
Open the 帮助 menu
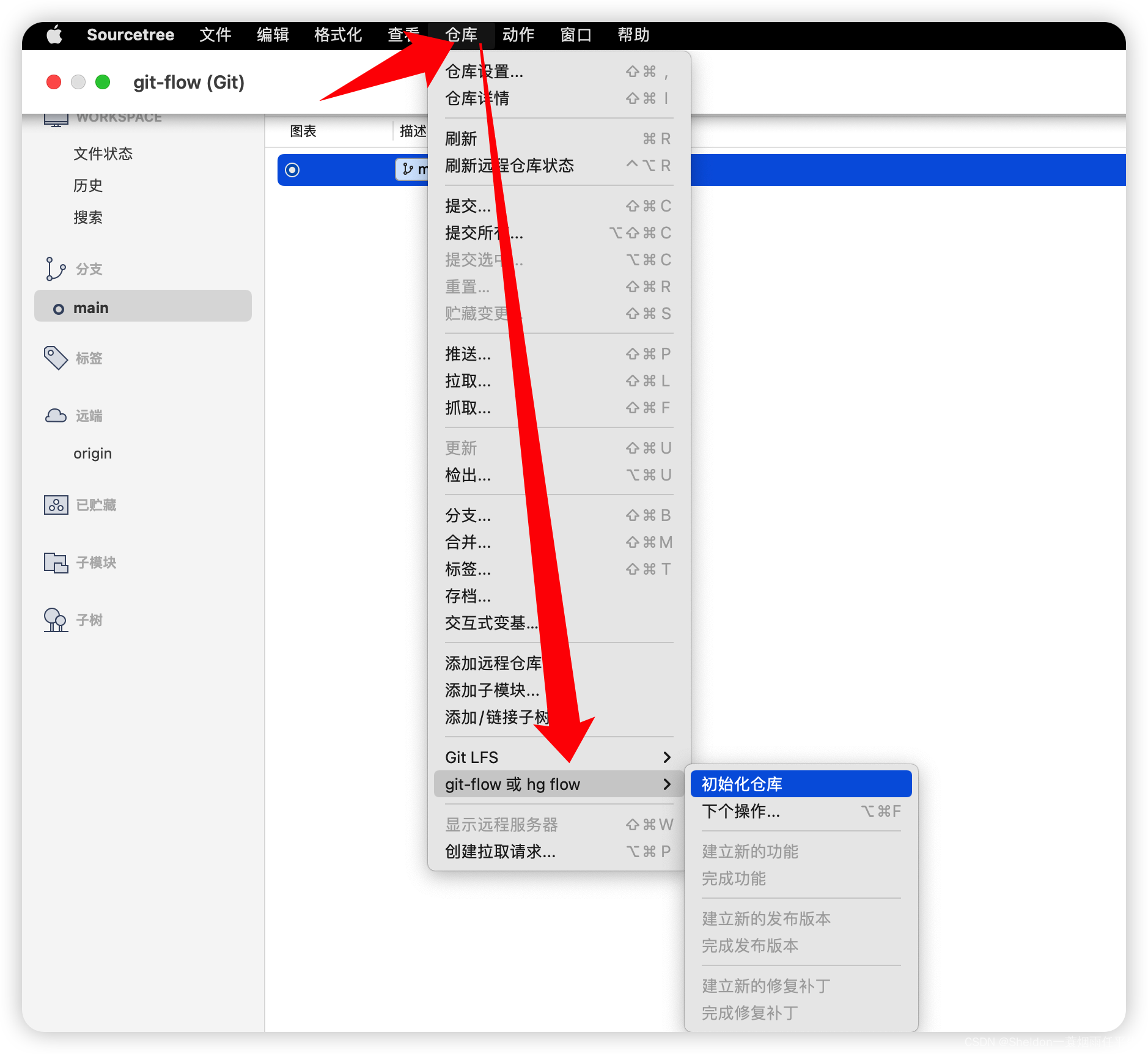click(633, 35)
